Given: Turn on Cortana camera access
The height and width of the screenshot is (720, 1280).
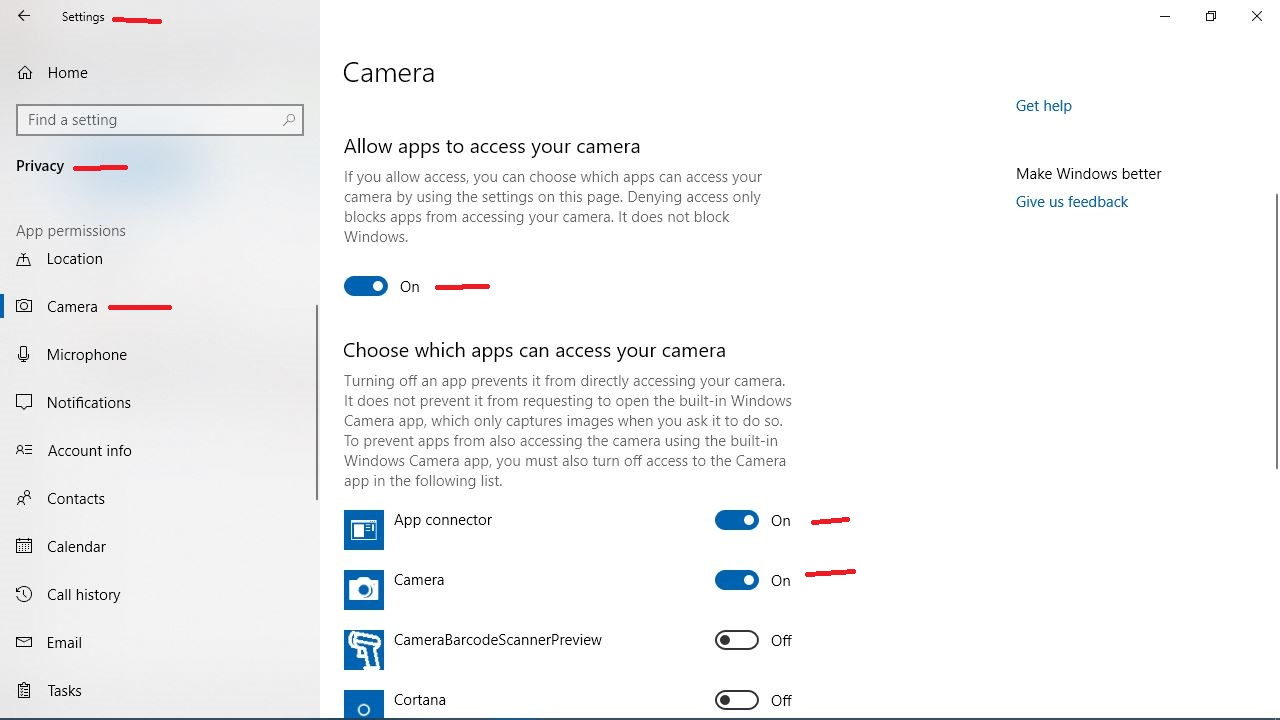Looking at the screenshot, I should point(737,700).
